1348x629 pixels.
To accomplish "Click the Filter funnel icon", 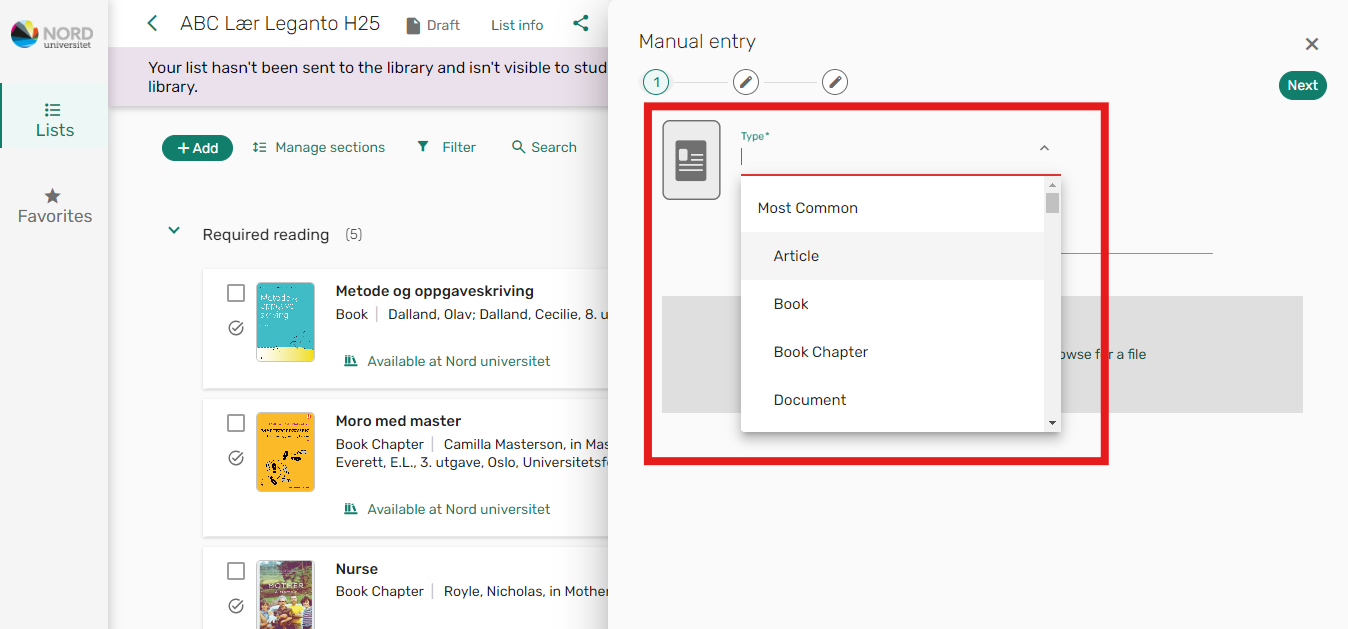I will (x=424, y=146).
